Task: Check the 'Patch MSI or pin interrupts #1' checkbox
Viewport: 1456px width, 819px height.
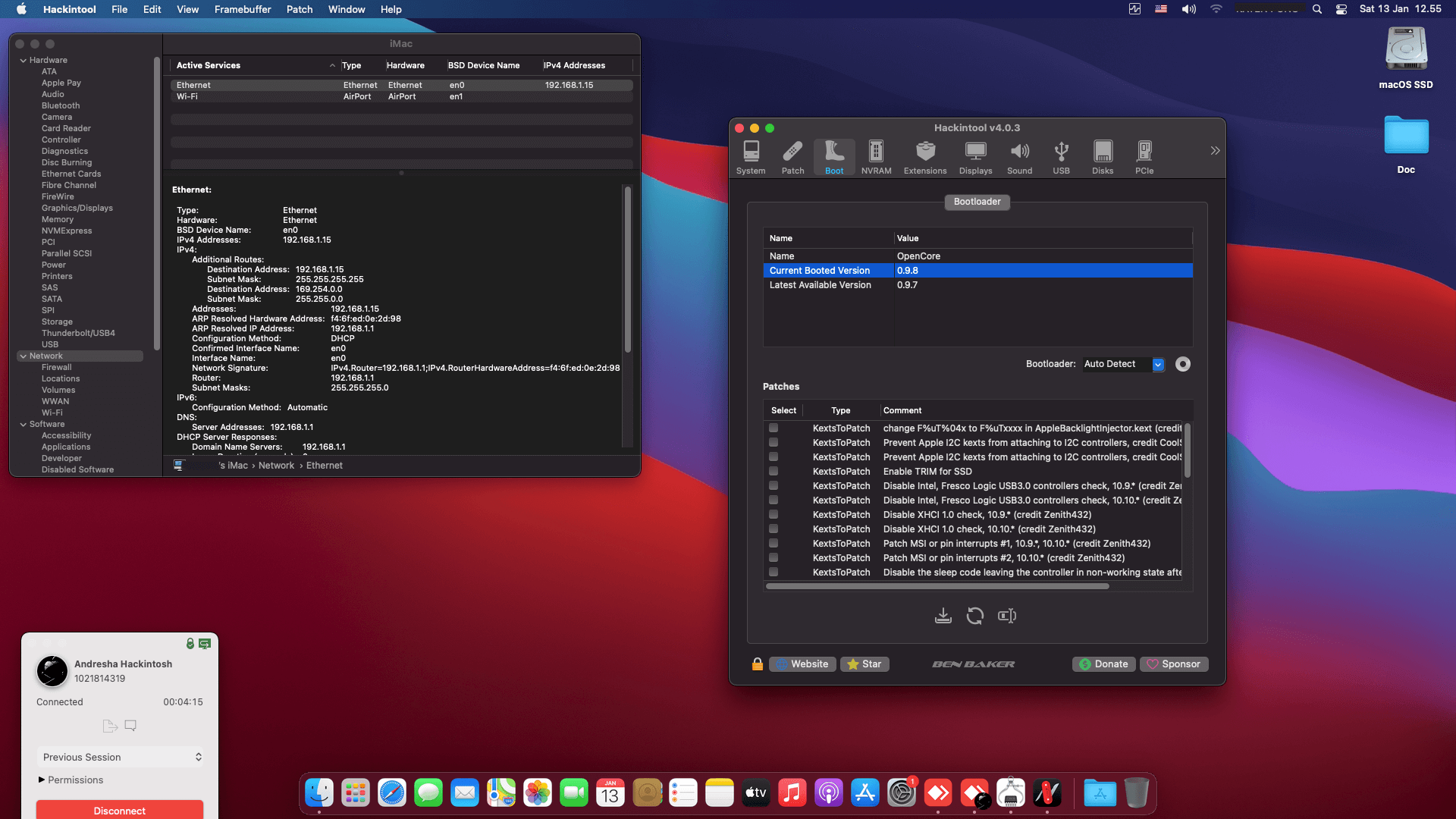Action: point(773,544)
